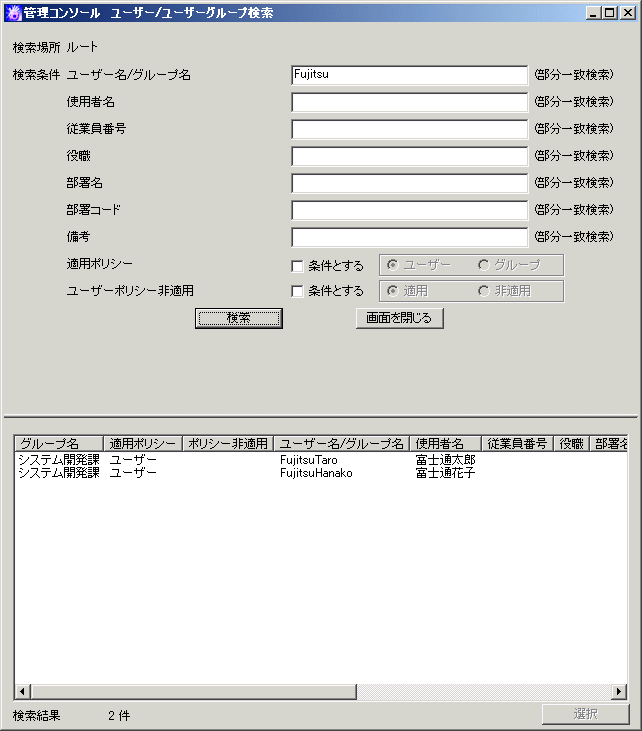Select the ユーザー radio button
Screen dimensions: 642x731
tap(393, 265)
